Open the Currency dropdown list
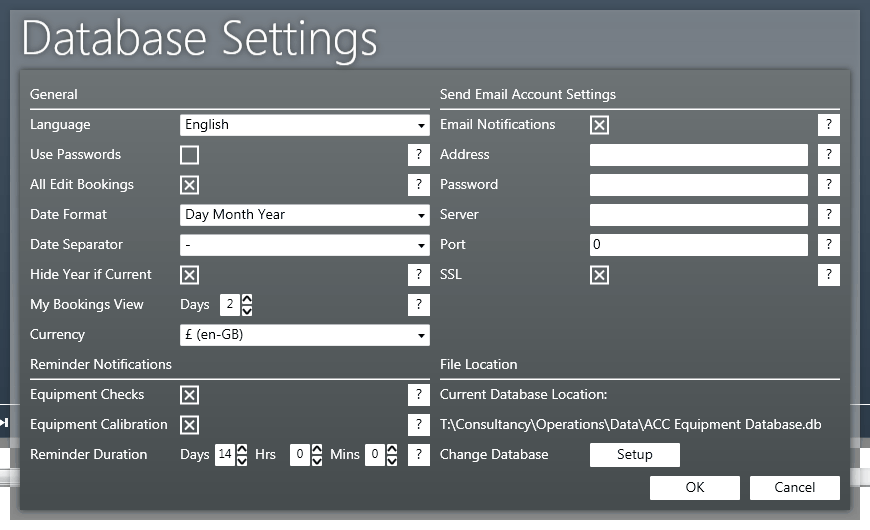 coord(305,335)
